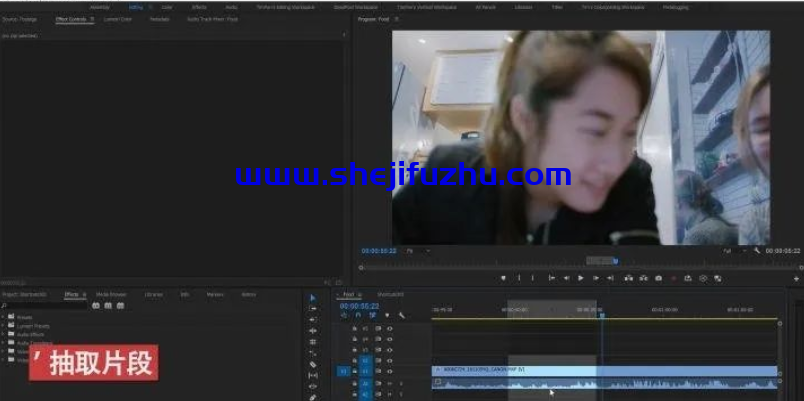Select the Razor tool
The image size is (804, 401).
[x=313, y=365]
